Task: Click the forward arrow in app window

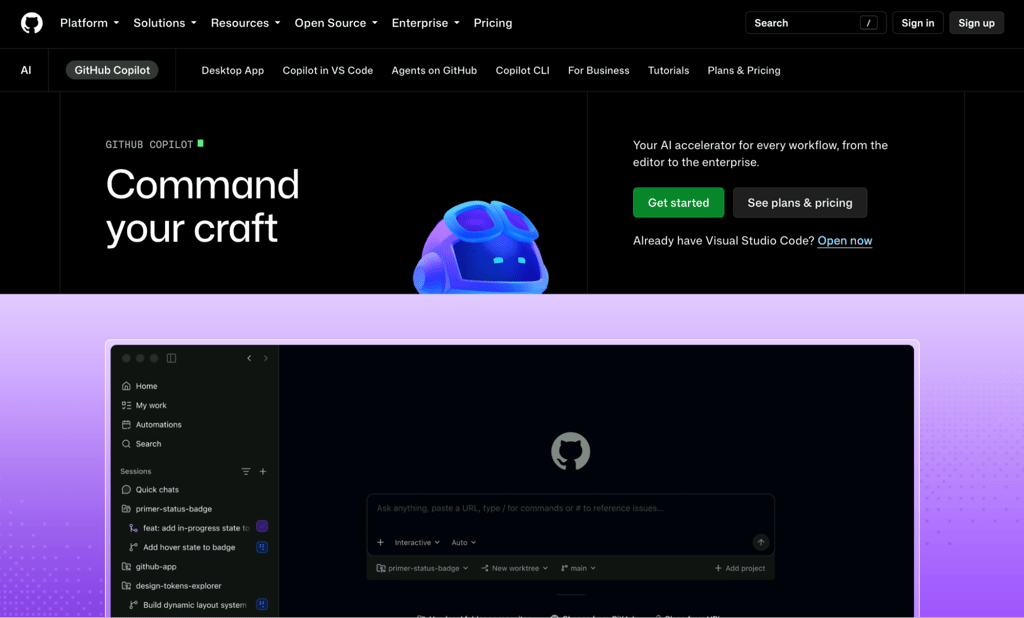Action: 265,358
